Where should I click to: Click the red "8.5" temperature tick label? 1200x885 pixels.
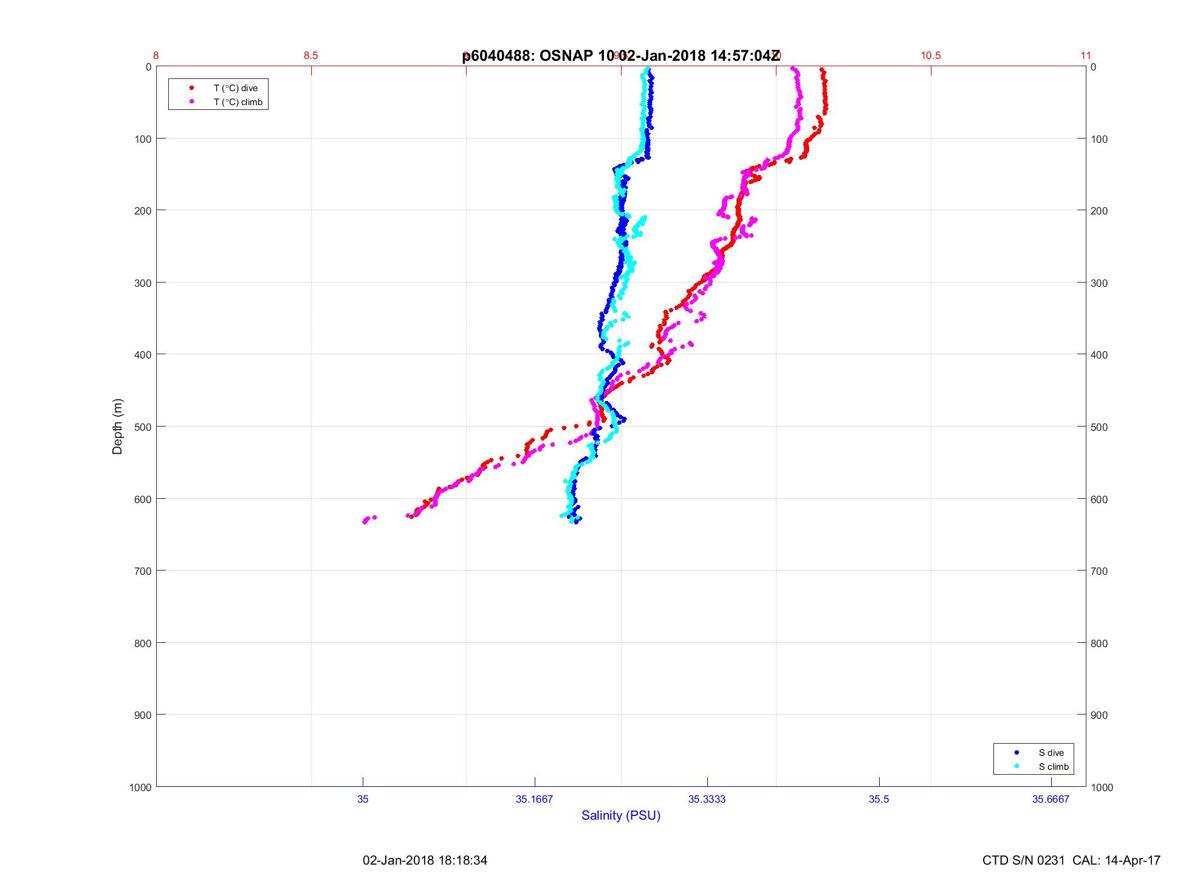(x=311, y=56)
